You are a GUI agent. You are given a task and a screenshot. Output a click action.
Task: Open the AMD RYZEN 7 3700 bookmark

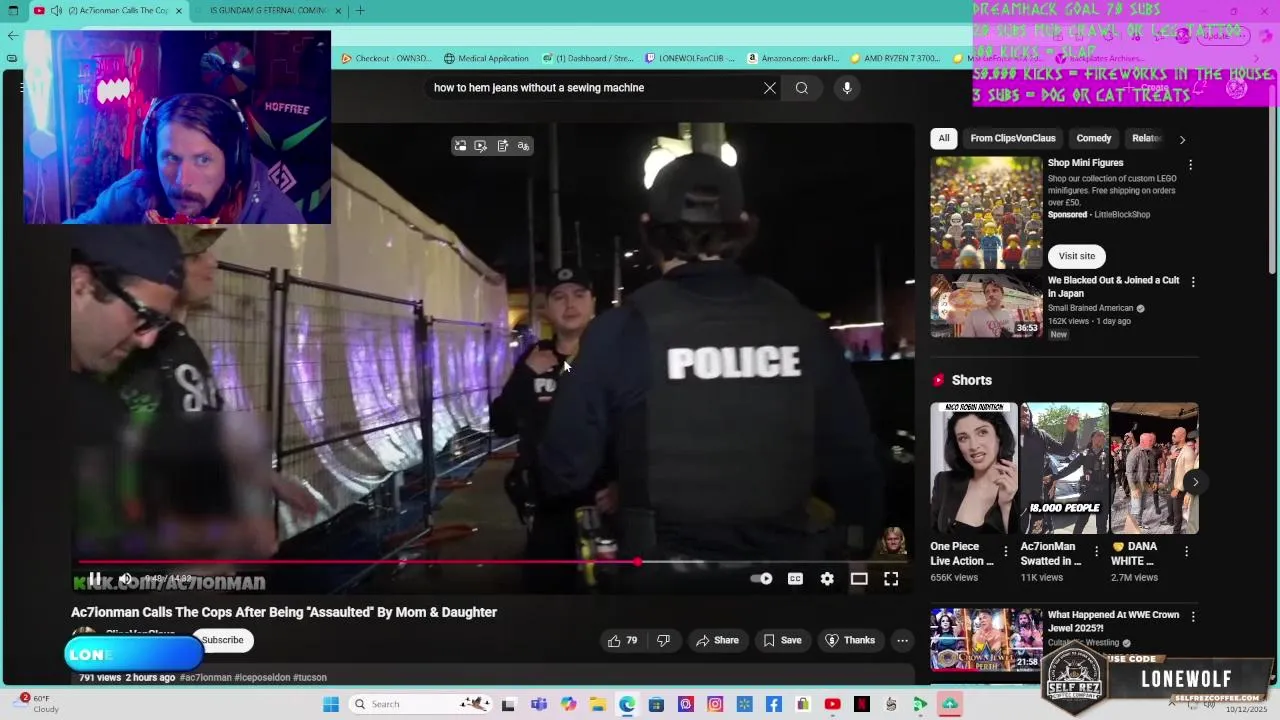pos(895,58)
